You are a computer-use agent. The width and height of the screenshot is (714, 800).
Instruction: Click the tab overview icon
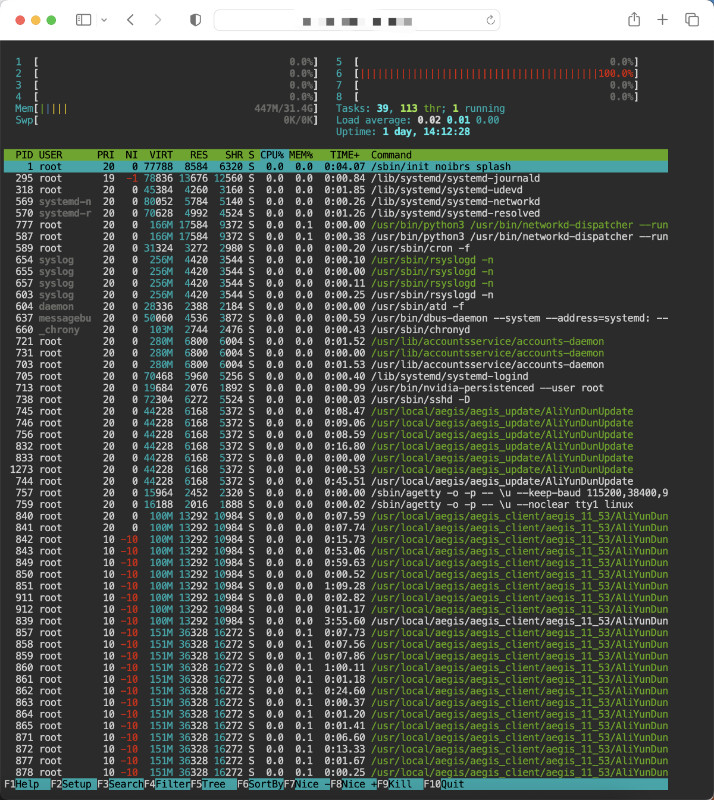690,19
